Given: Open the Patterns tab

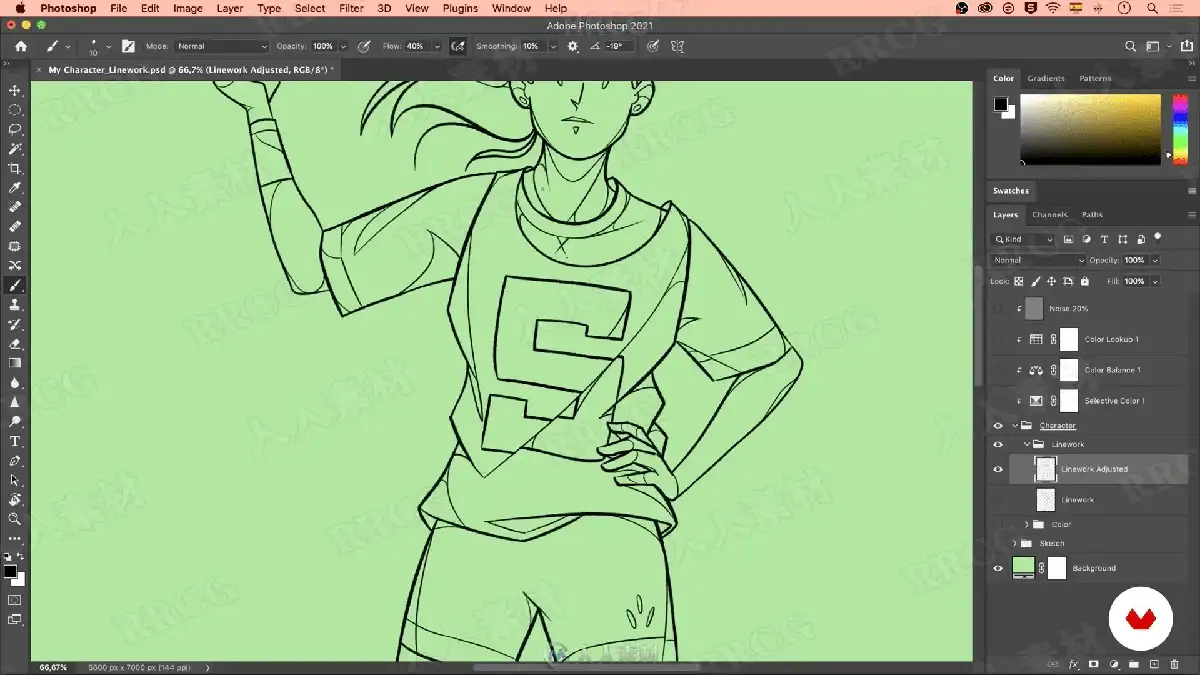Looking at the screenshot, I should pyautogui.click(x=1095, y=78).
